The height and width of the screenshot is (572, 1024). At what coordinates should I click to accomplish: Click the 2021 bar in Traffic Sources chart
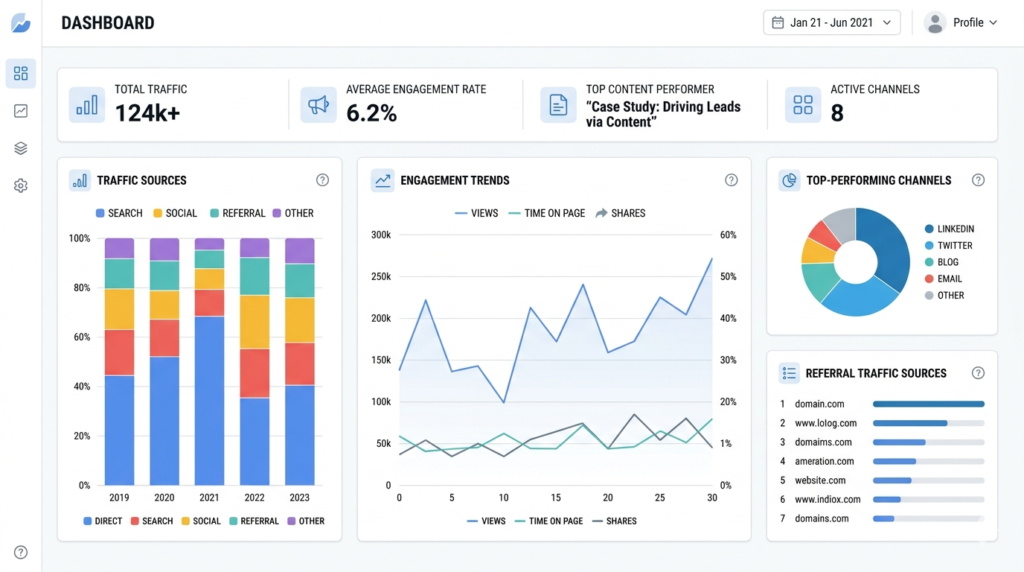pyautogui.click(x=210, y=361)
